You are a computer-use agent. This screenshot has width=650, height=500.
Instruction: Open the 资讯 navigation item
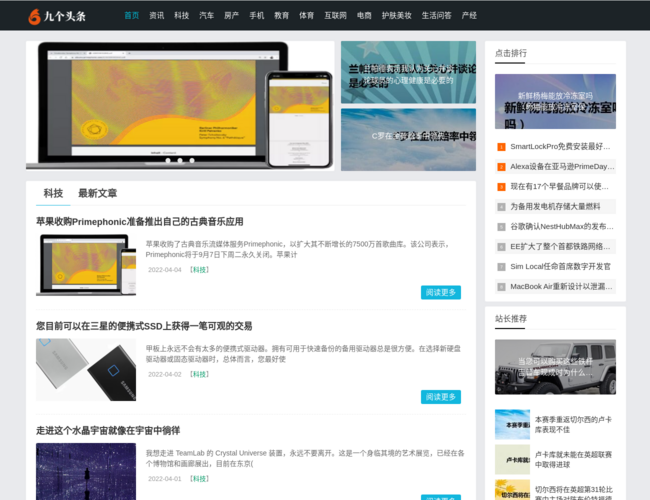pos(157,16)
